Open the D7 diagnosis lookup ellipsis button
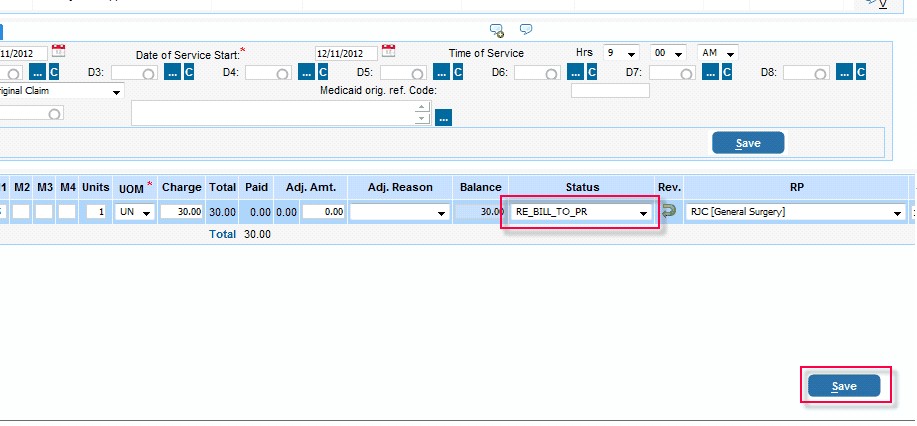The image size is (917, 426). click(710, 72)
